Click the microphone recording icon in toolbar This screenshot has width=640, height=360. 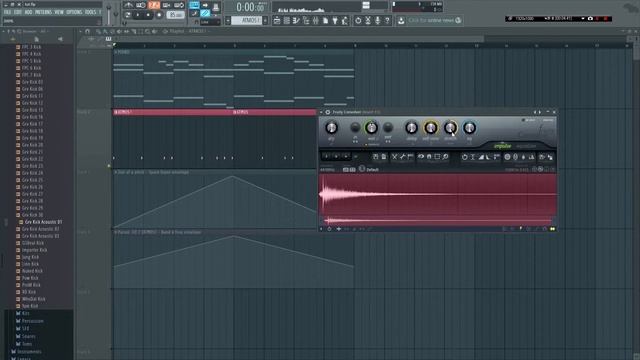(378, 20)
